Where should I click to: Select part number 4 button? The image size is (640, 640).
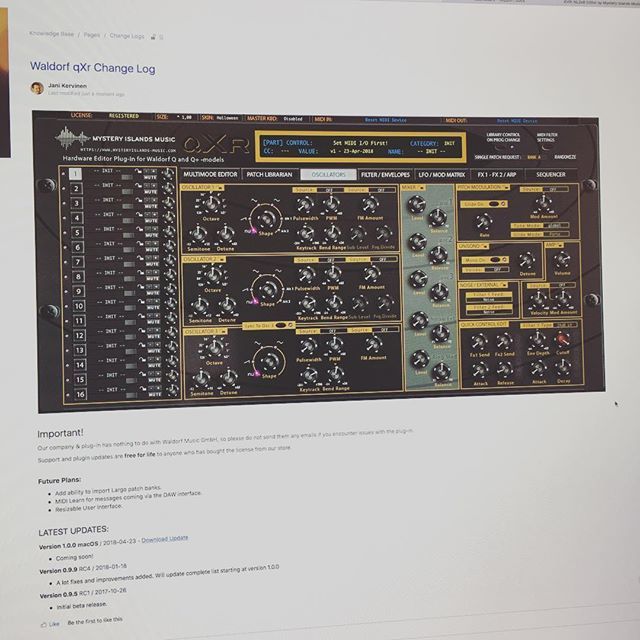pyautogui.click(x=77, y=218)
